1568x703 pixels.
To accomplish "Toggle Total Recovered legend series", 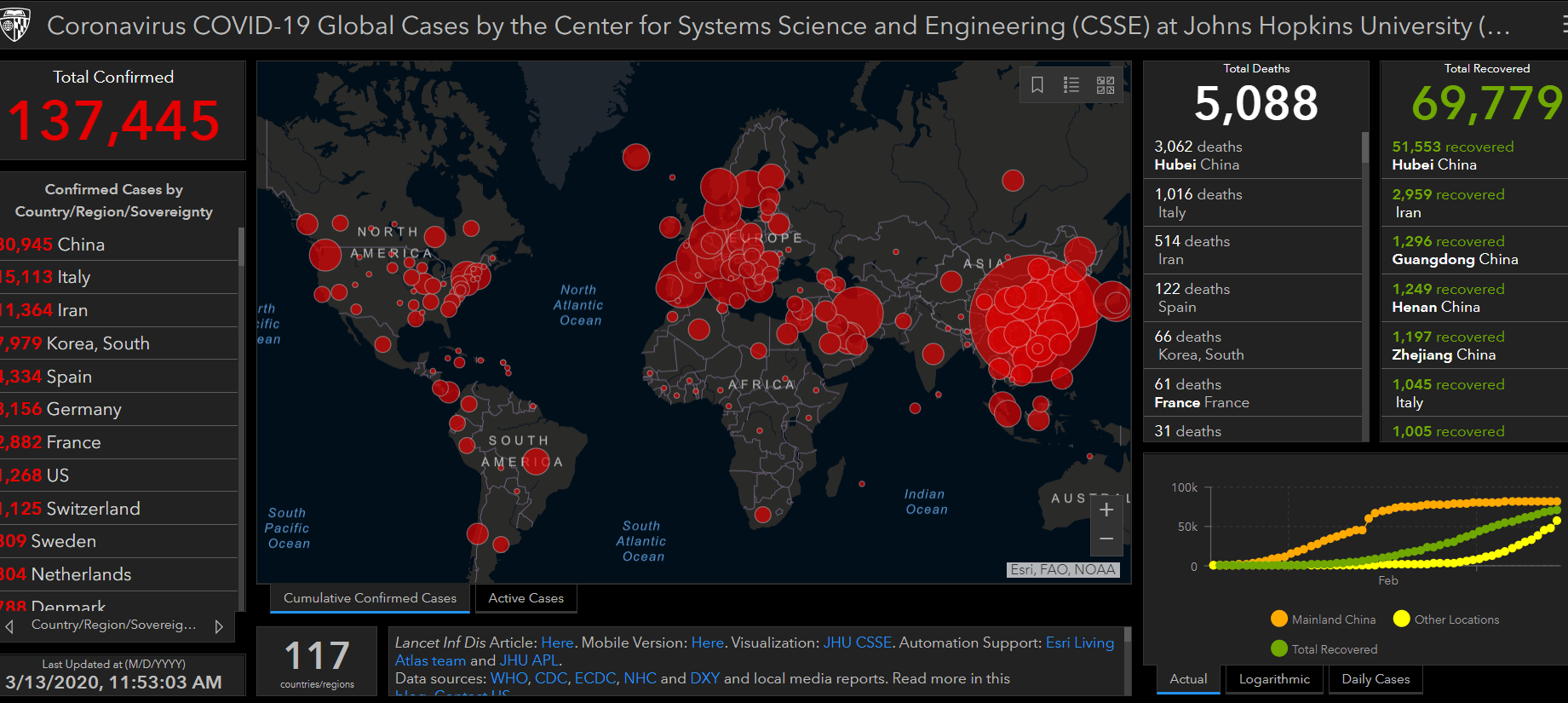I will (1324, 649).
